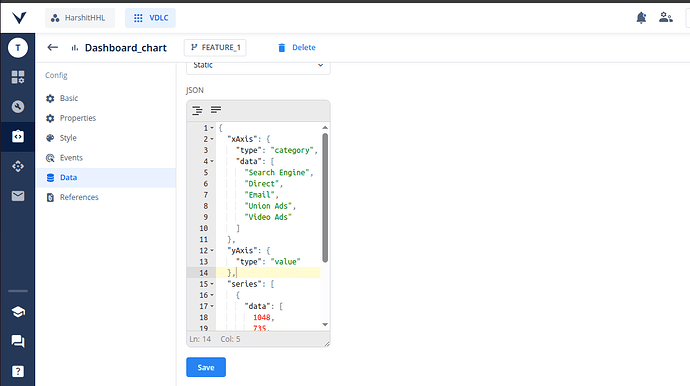Open the VDLC apps menu
Image resolution: width=690 pixels, height=386 pixels.
tap(150, 18)
